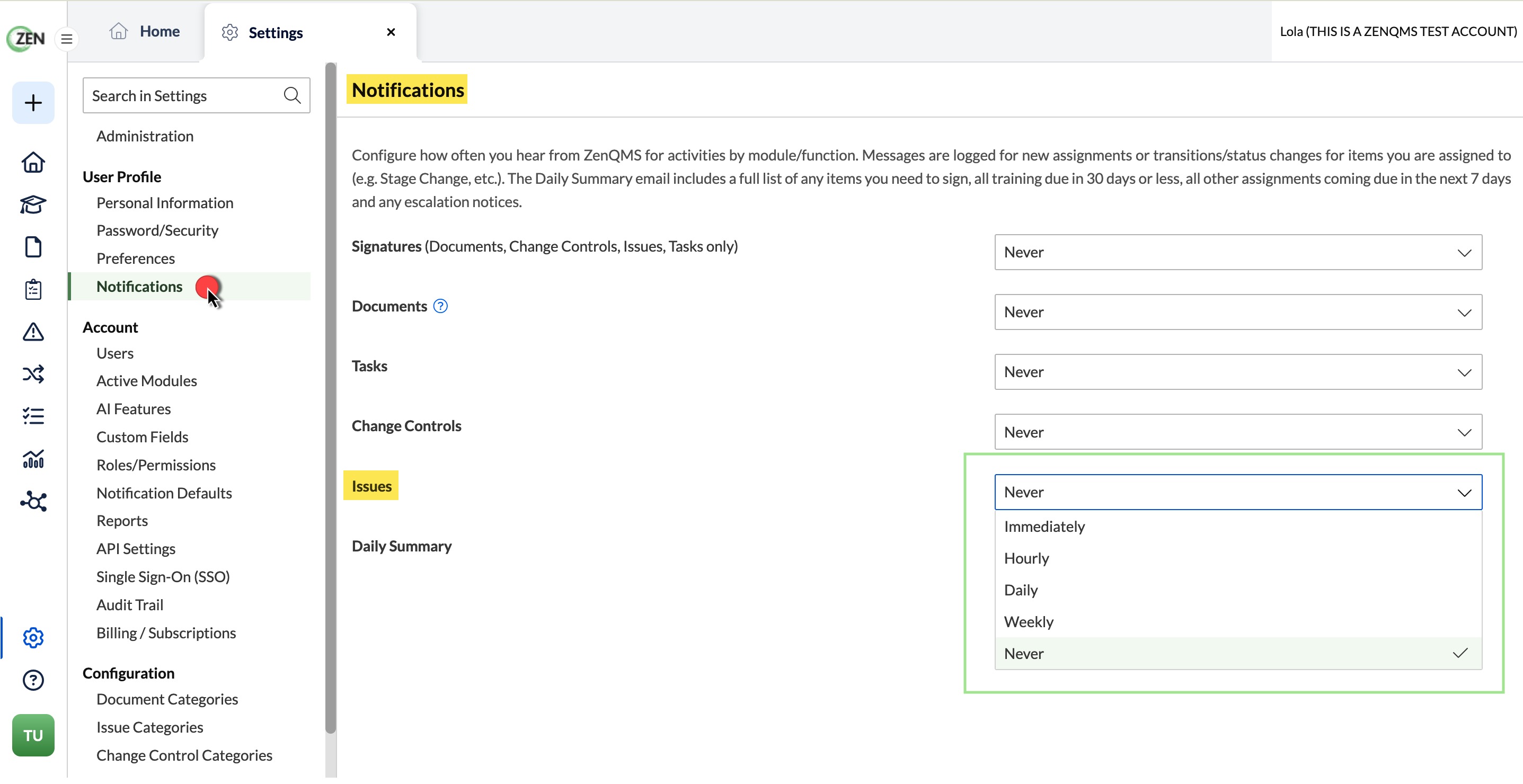Open the warning triangle Issues icon
The height and width of the screenshot is (784, 1523).
(33, 332)
